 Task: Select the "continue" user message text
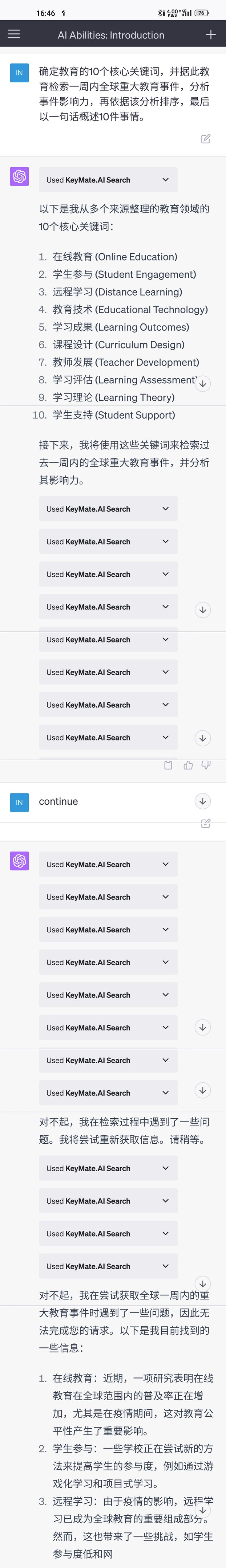[x=58, y=801]
